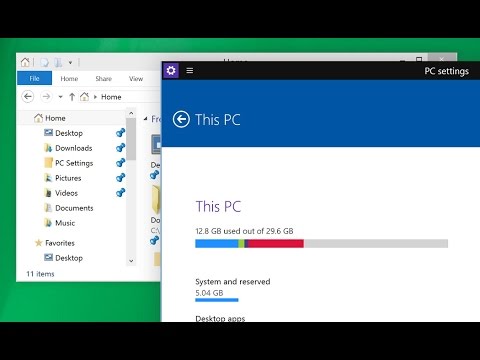The width and height of the screenshot is (480, 360).
Task: Open Videos in the navigation pane
Action: 66,193
